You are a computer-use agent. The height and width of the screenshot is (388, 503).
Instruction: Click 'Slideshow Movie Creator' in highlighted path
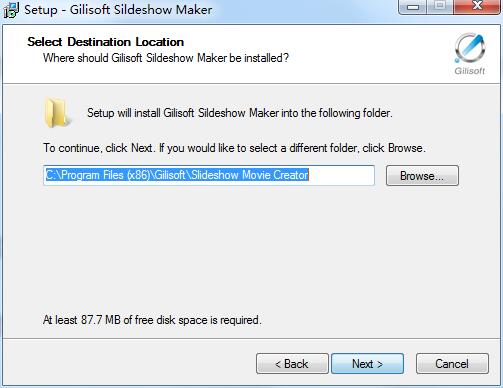250,175
